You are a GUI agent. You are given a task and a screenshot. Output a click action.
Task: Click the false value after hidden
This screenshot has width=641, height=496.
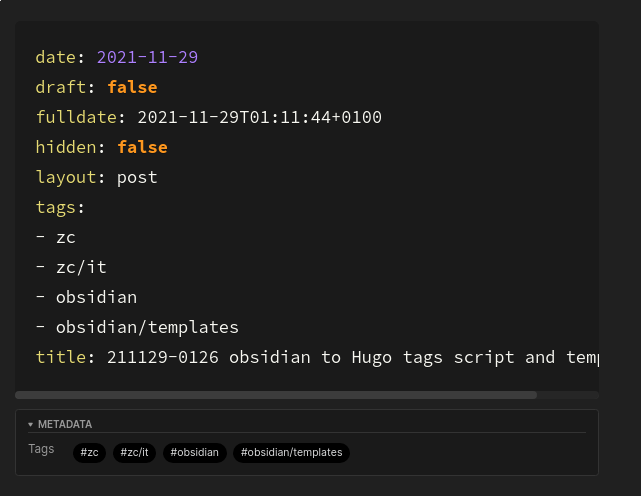(142, 147)
